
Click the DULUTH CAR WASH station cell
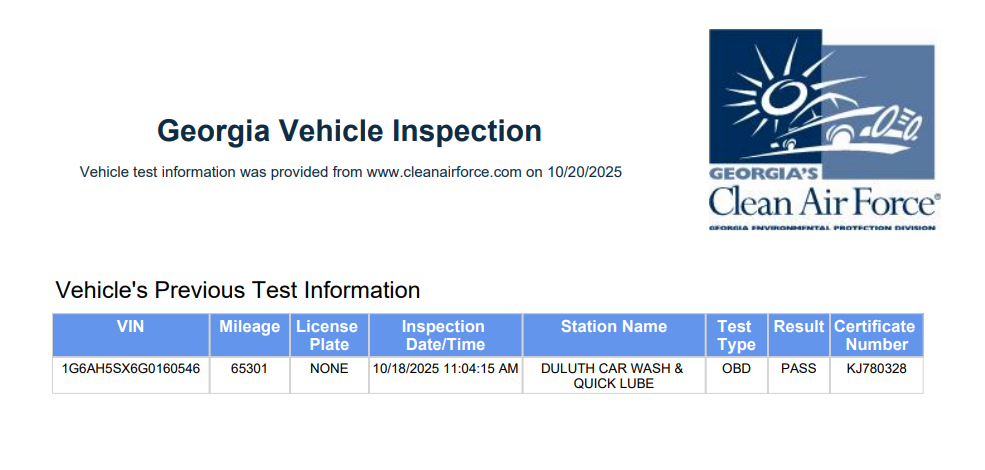pyautogui.click(x=613, y=375)
